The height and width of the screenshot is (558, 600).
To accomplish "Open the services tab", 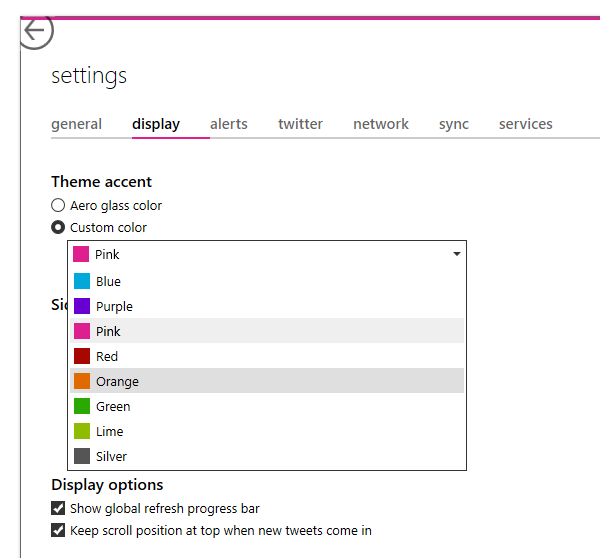I will point(525,124).
